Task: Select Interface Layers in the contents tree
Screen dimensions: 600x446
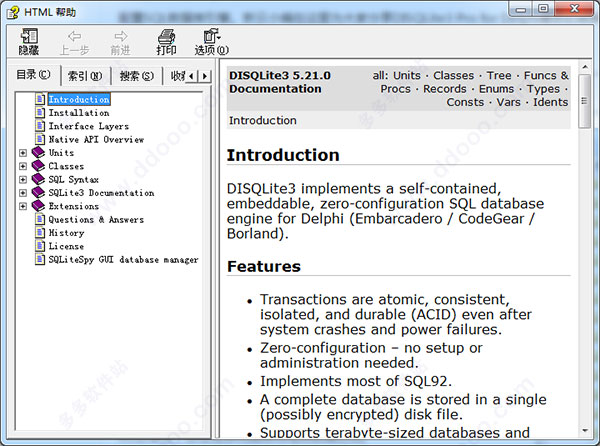Action: pos(89,126)
